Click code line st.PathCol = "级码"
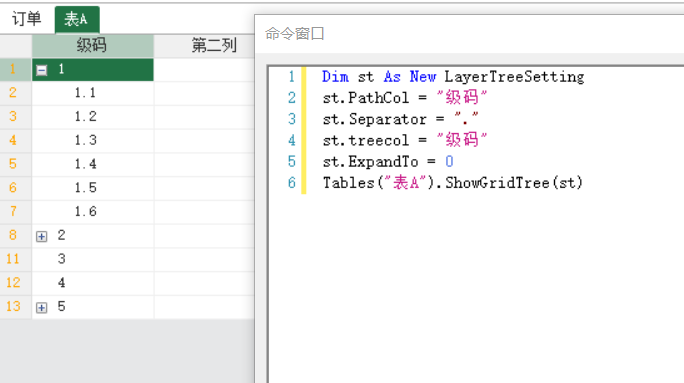The width and height of the screenshot is (684, 383). tap(405, 98)
